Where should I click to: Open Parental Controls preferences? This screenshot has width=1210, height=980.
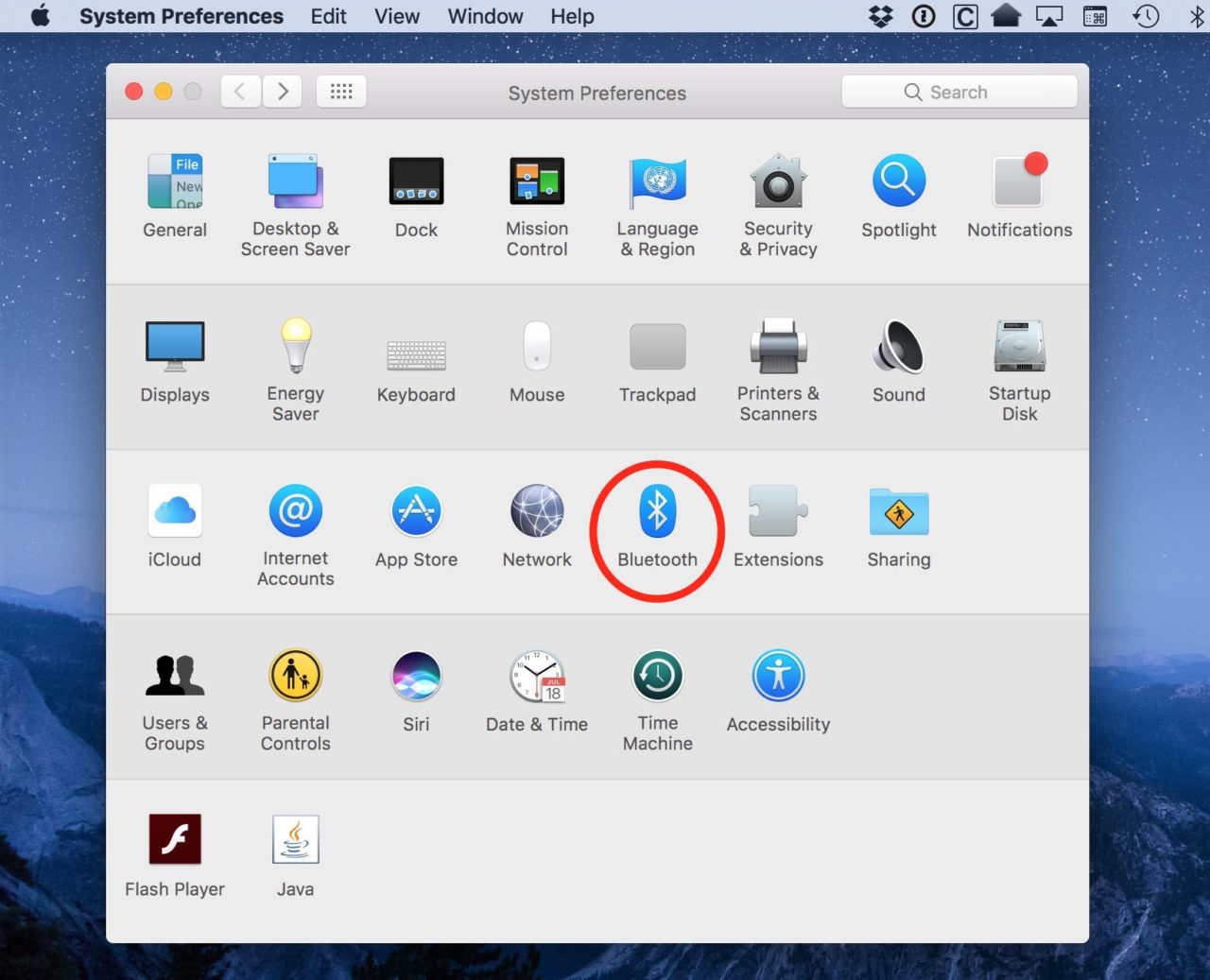coord(295,700)
